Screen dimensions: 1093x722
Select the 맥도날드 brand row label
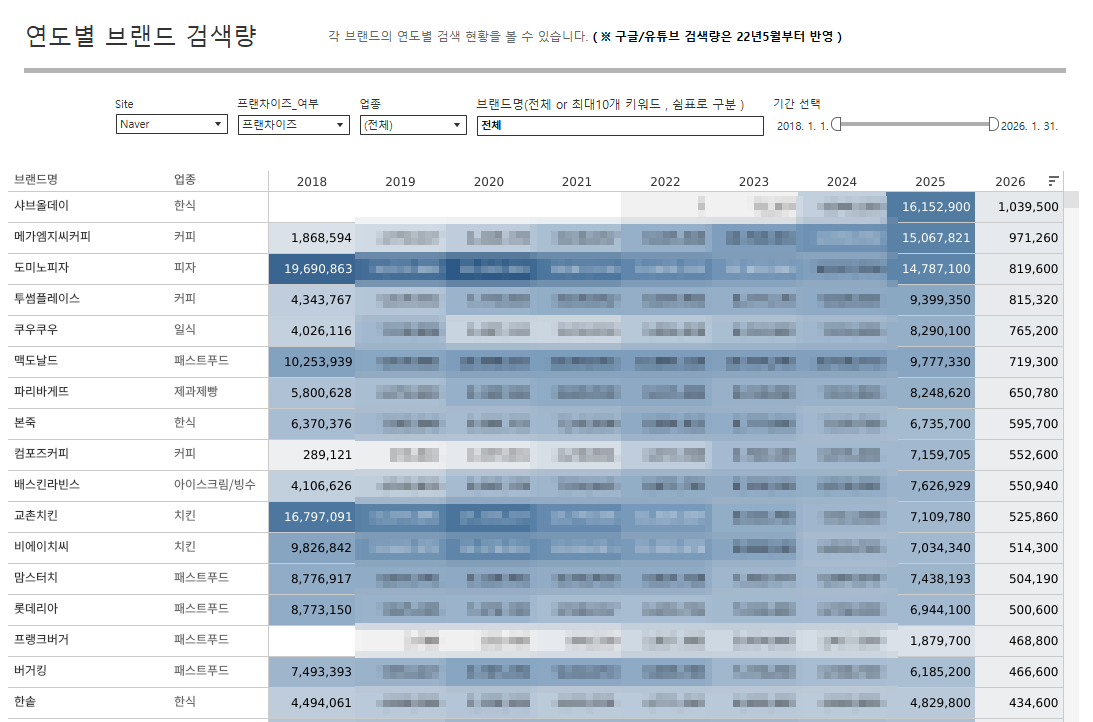[x=39, y=361]
